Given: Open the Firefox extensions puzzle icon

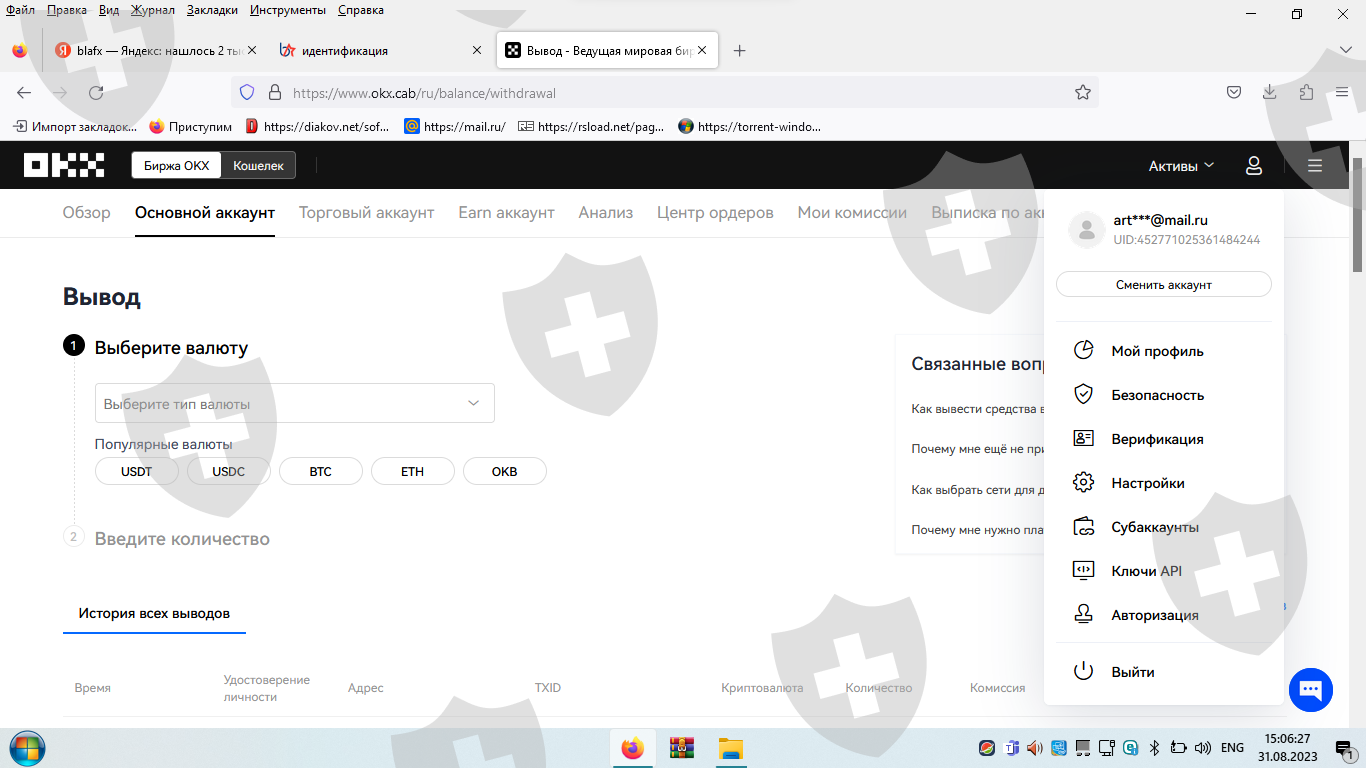Looking at the screenshot, I should [1306, 93].
